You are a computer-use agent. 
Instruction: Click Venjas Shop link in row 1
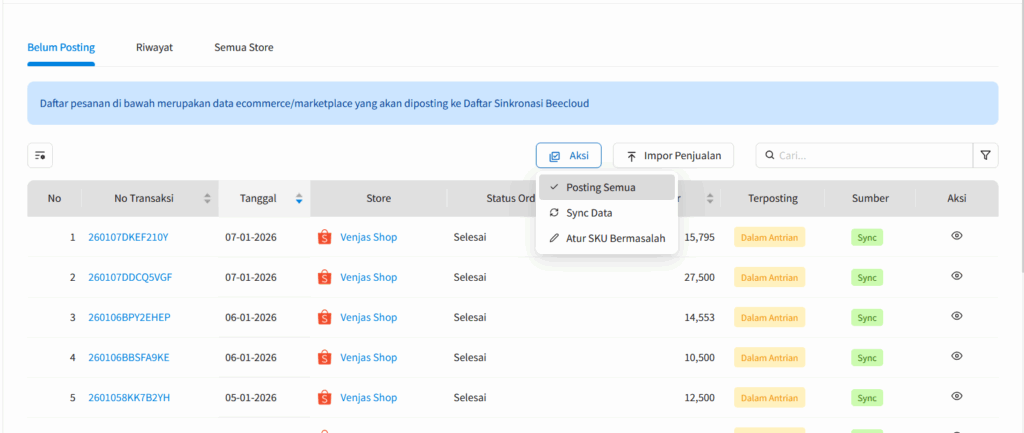click(x=368, y=237)
